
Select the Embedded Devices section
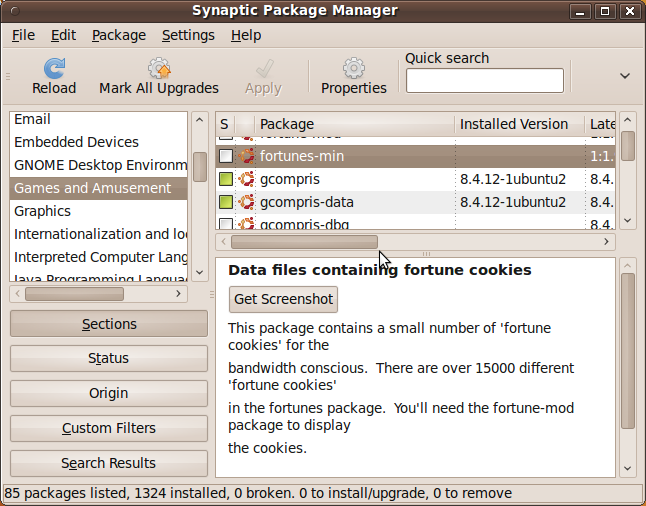click(x=98, y=142)
